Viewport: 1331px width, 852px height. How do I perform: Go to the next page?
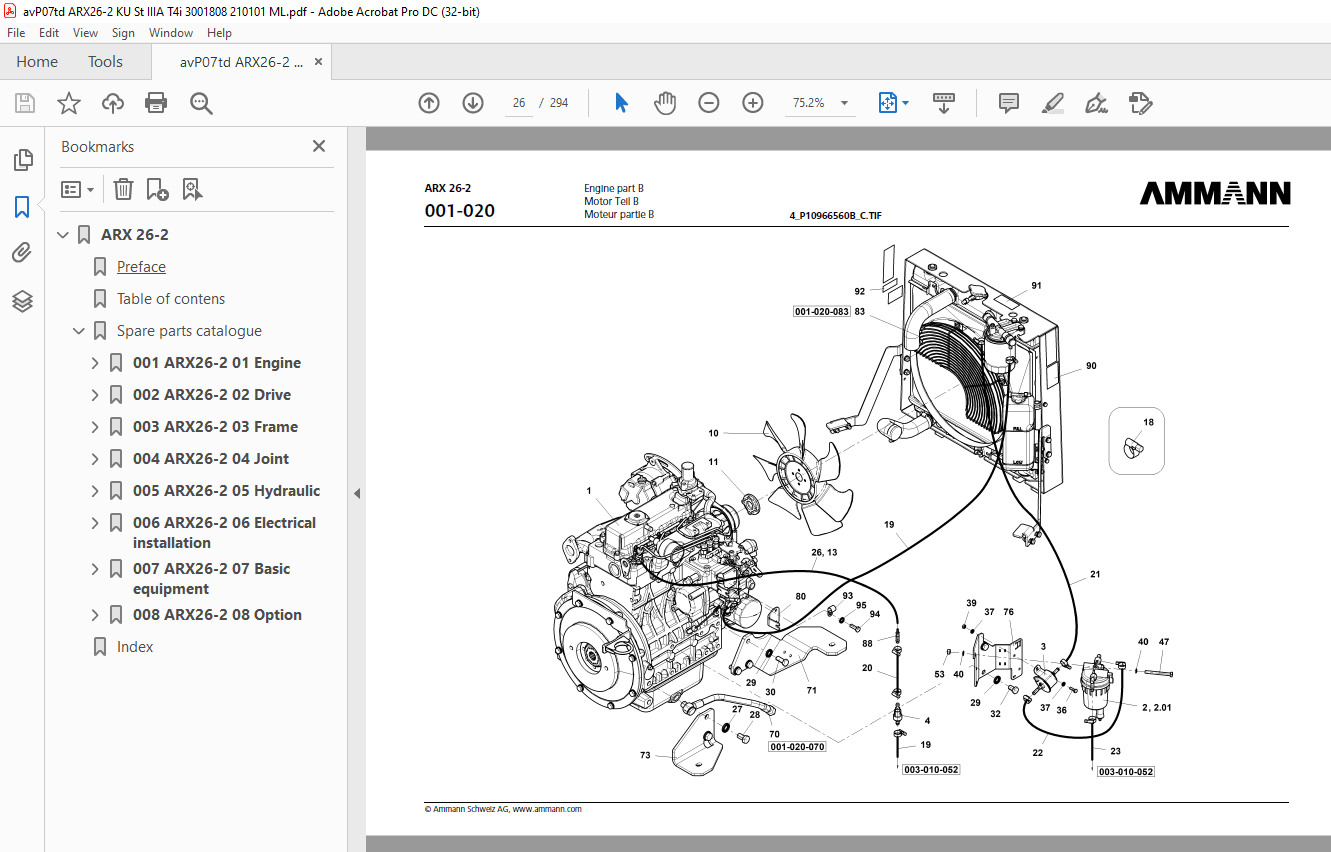coord(473,103)
